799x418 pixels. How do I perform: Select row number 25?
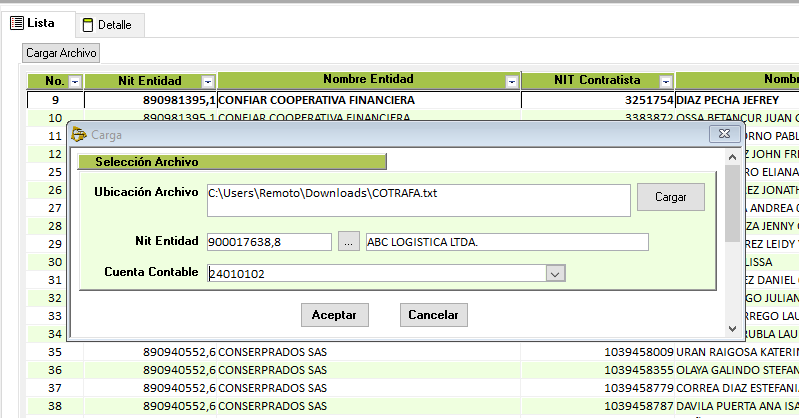[x=55, y=172]
